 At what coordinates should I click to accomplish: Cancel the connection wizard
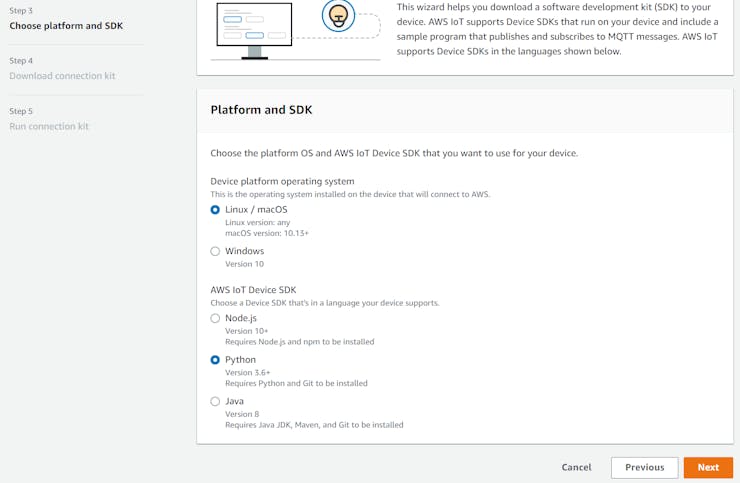point(576,467)
